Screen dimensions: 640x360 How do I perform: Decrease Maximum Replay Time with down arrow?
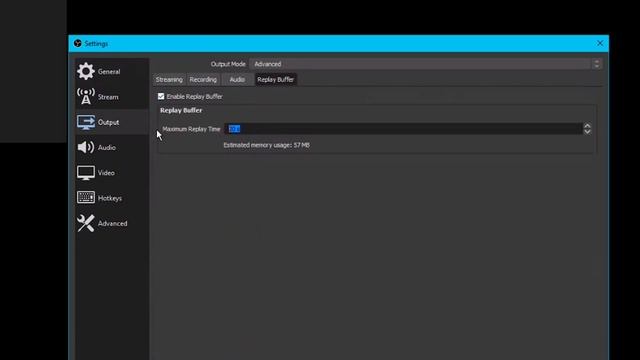[x=587, y=131]
